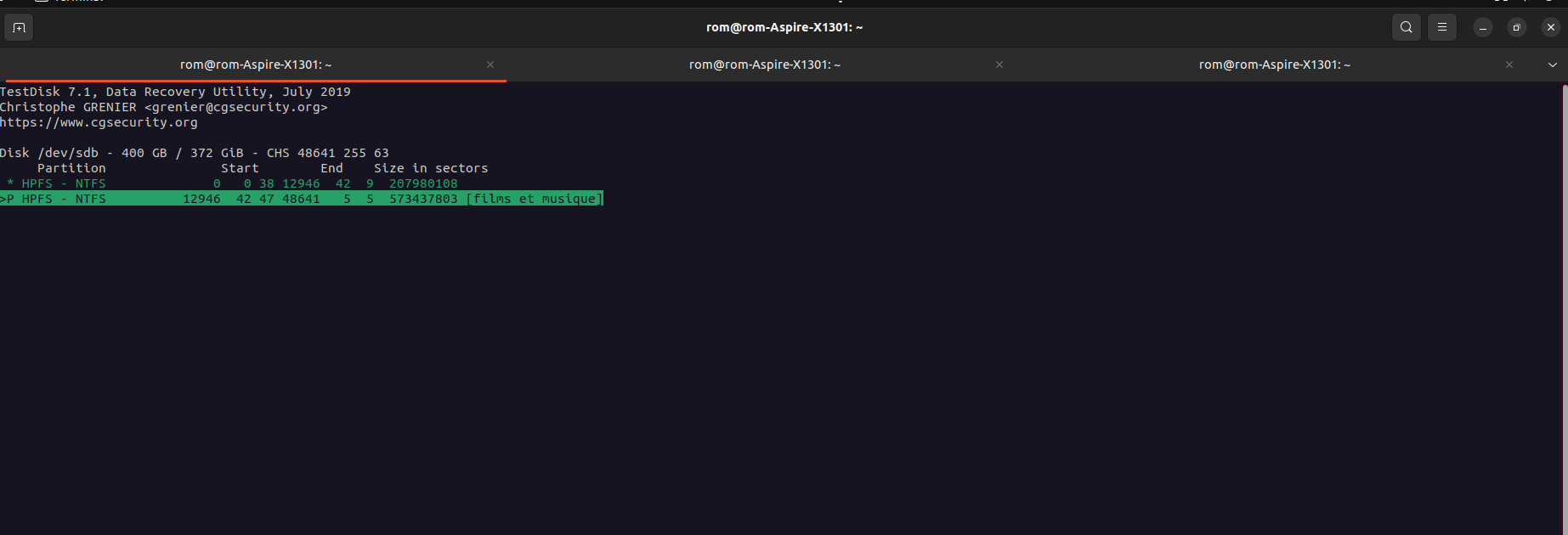Expand the tab list dropdown arrow
This screenshot has height=535, width=1568.
coord(1553,65)
